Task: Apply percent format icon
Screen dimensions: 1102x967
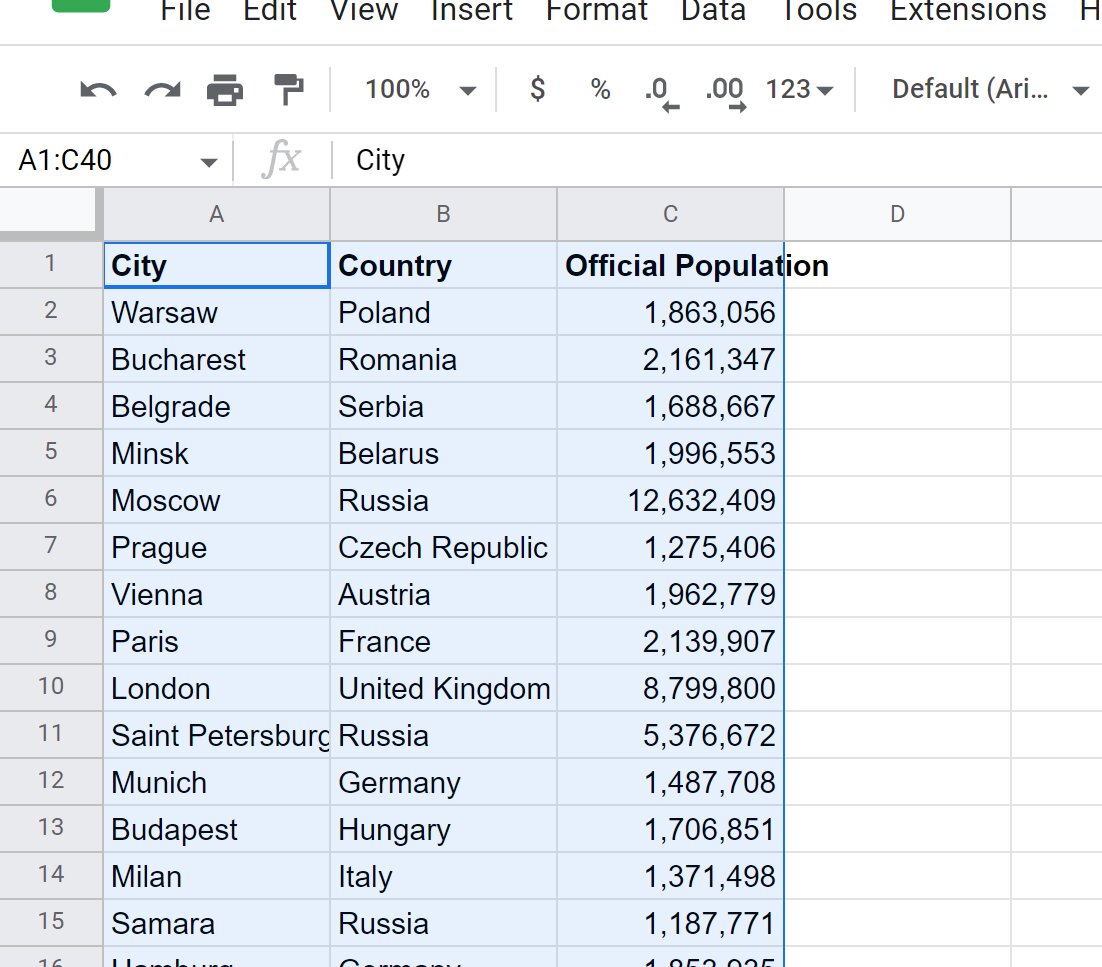Action: (600, 90)
